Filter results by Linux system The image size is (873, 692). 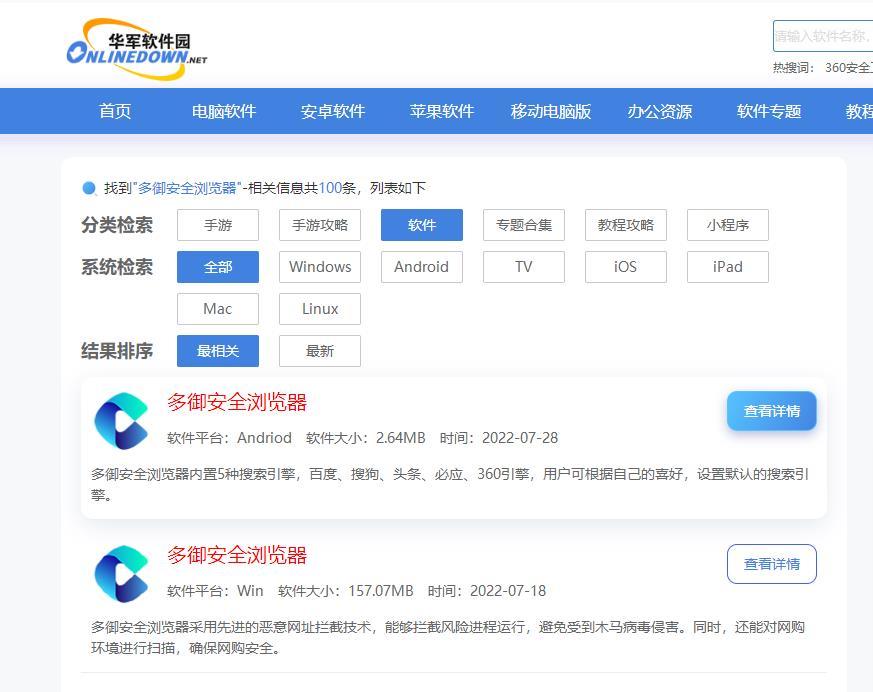pyautogui.click(x=320, y=309)
